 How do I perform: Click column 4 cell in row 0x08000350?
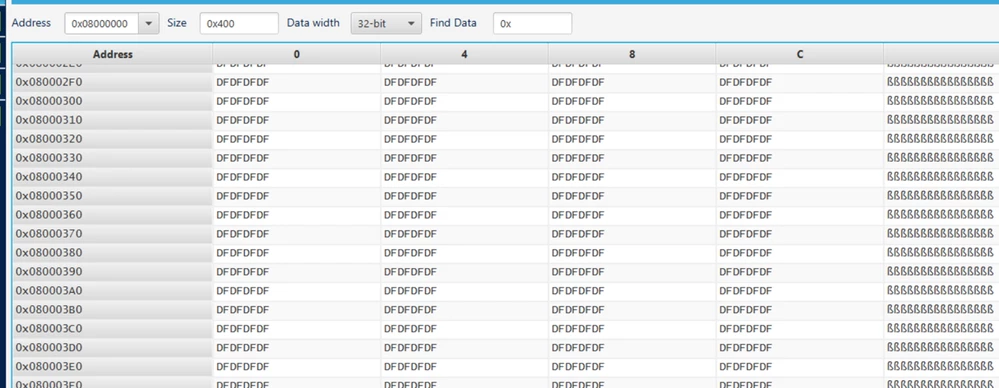point(464,196)
